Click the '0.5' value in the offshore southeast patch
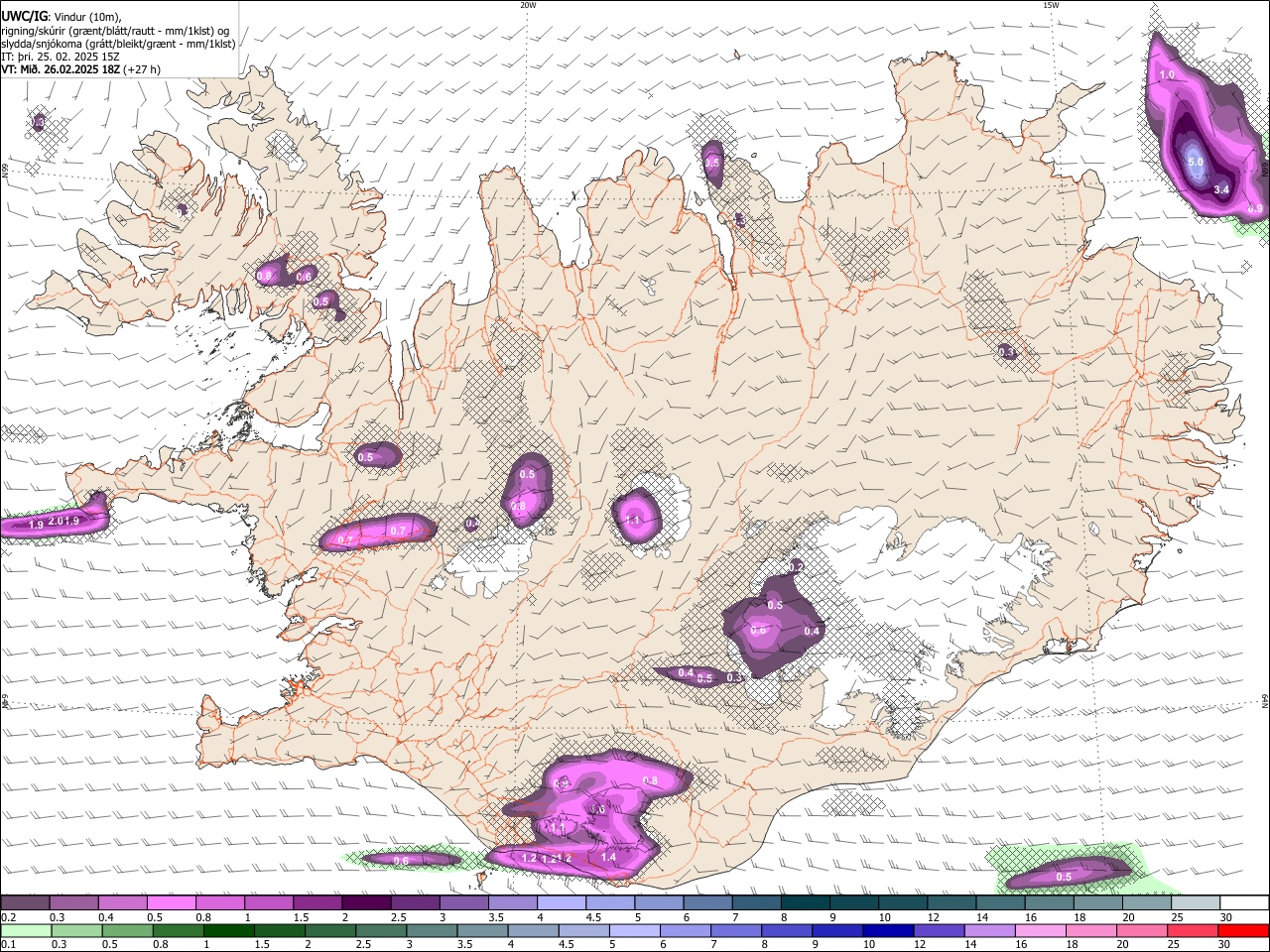This screenshot has width=1270, height=952. tap(1064, 877)
